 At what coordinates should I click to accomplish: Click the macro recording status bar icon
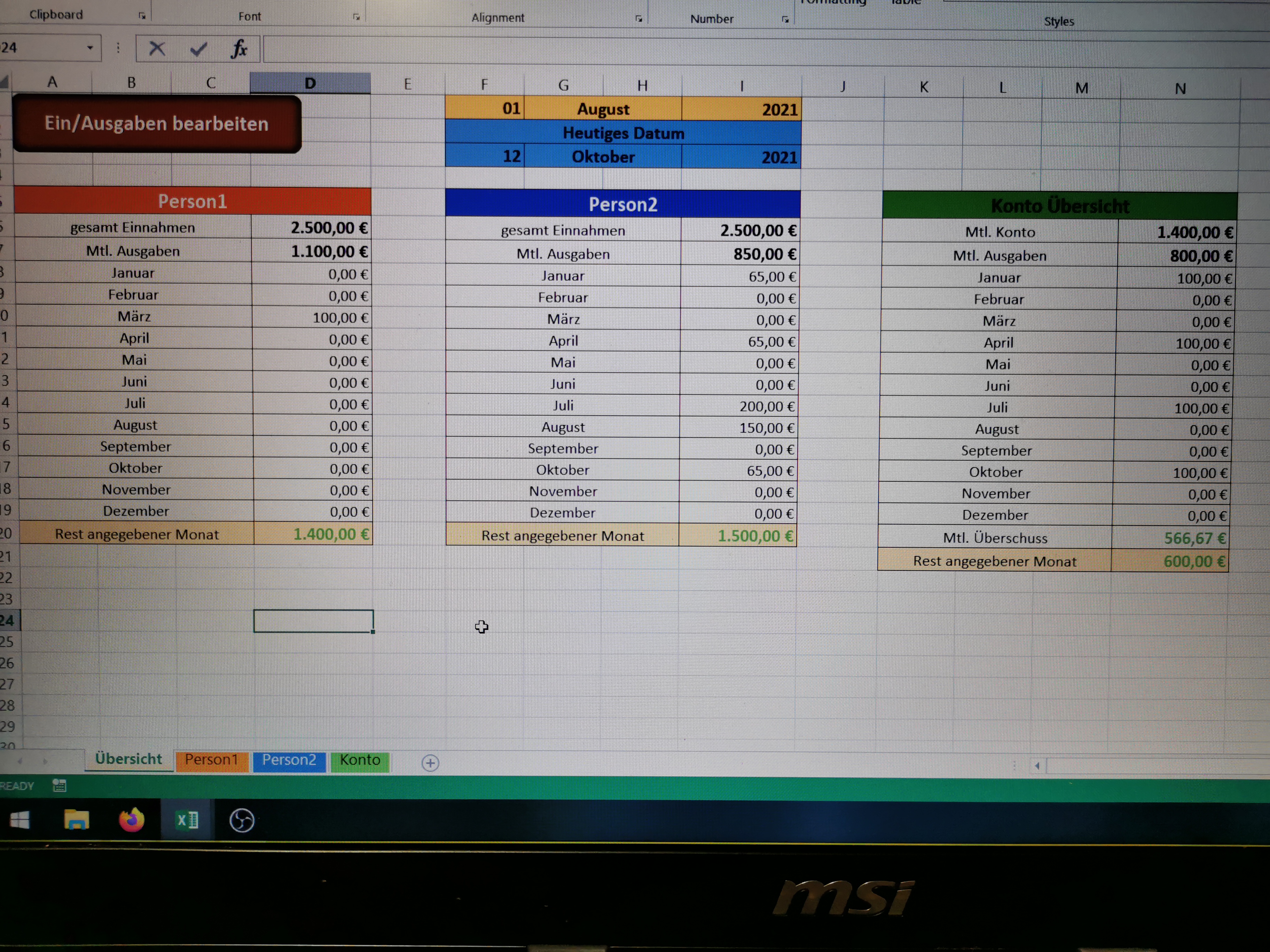[59, 786]
